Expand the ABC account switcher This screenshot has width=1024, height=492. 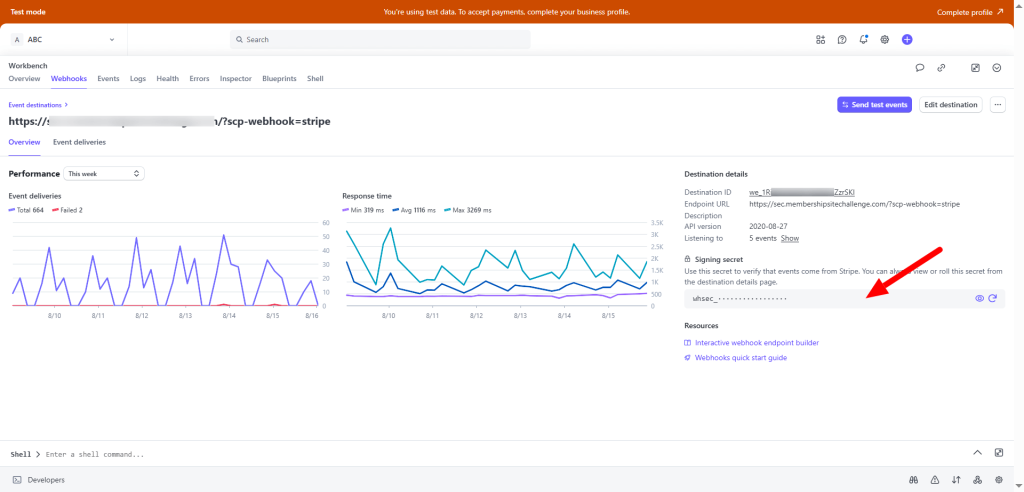pos(66,40)
